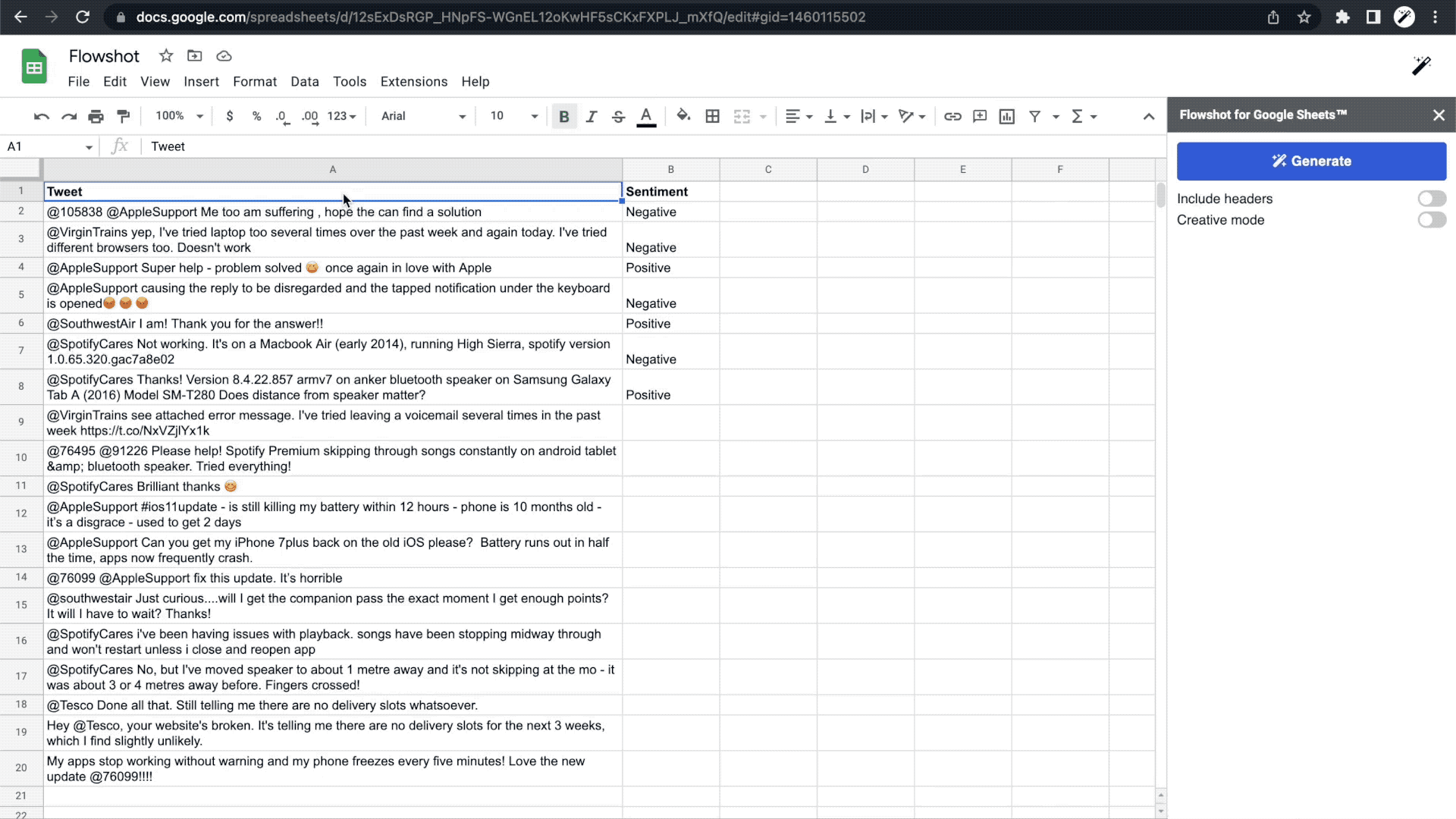This screenshot has width=1456, height=819.
Task: Toggle bold formatting in toolbar
Action: [x=563, y=116]
